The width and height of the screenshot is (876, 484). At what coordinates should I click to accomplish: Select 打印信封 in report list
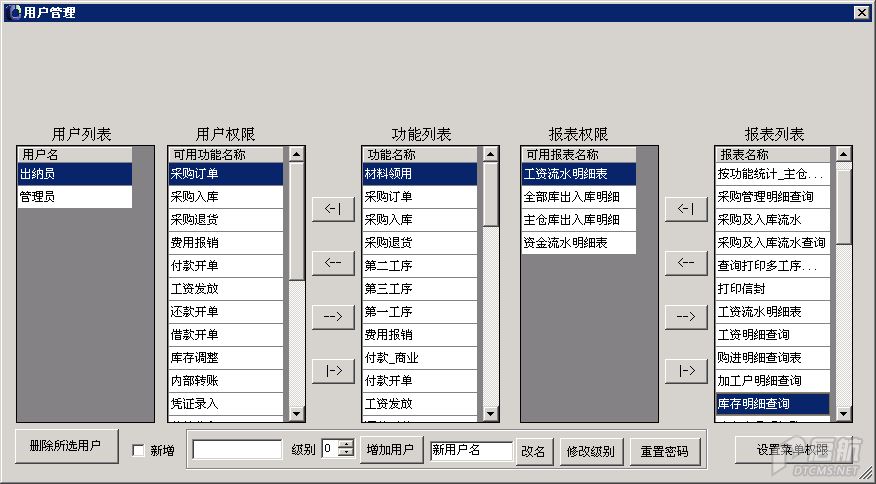coord(773,288)
